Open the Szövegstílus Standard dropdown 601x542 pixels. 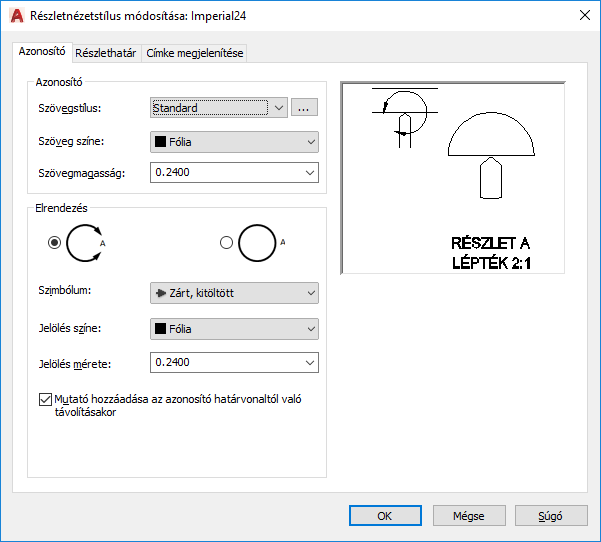click(x=219, y=108)
